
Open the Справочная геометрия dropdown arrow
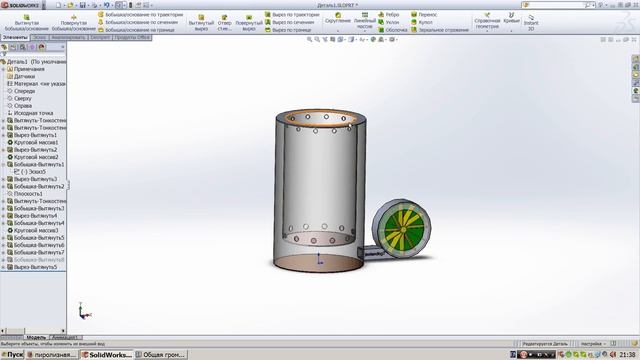click(487, 31)
